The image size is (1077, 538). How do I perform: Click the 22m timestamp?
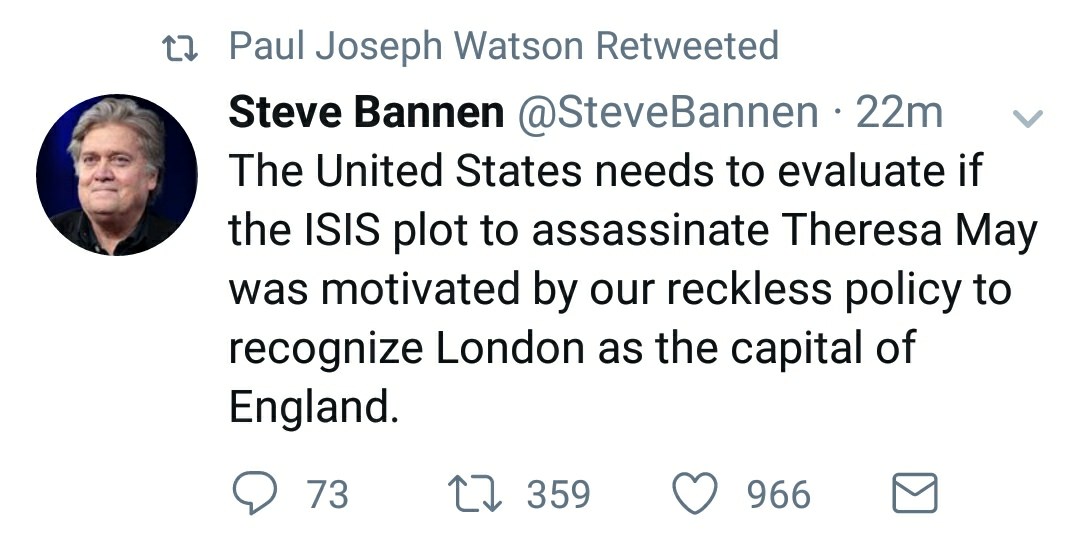tap(900, 113)
